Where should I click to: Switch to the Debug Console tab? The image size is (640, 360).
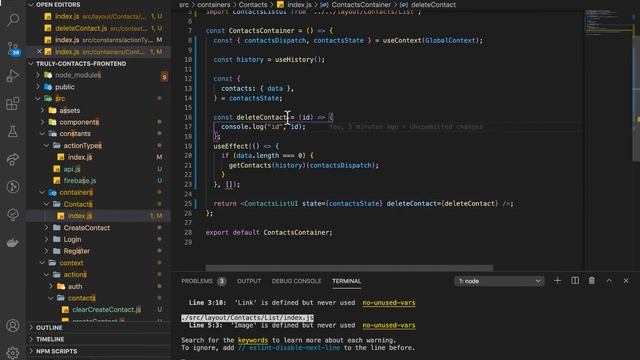[x=296, y=281]
